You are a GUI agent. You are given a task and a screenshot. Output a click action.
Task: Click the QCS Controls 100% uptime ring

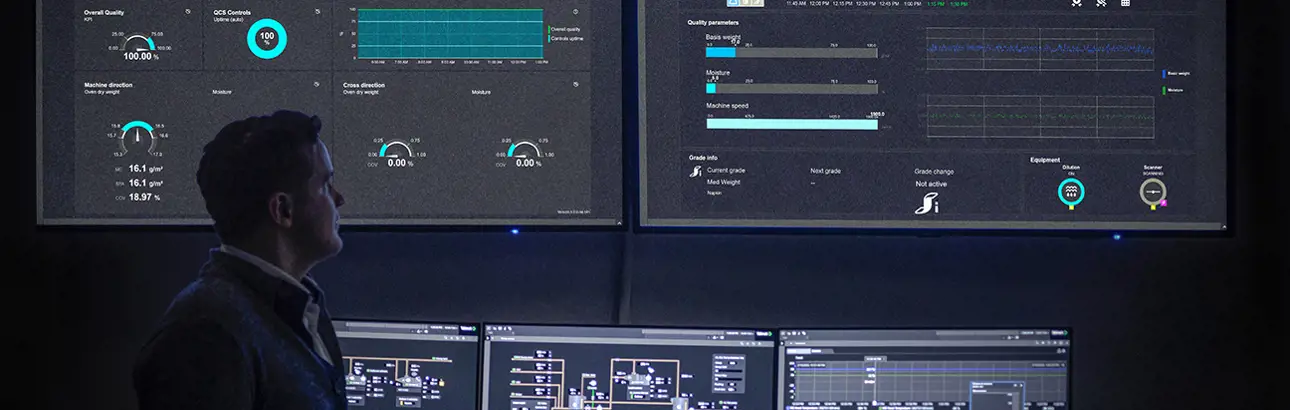click(266, 39)
